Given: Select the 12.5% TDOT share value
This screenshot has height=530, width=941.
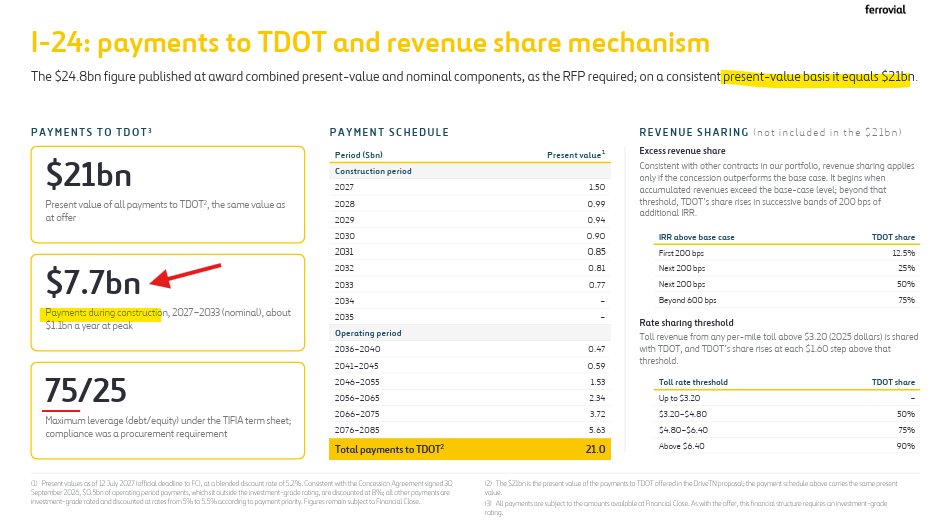Looking at the screenshot, I should coord(904,253).
